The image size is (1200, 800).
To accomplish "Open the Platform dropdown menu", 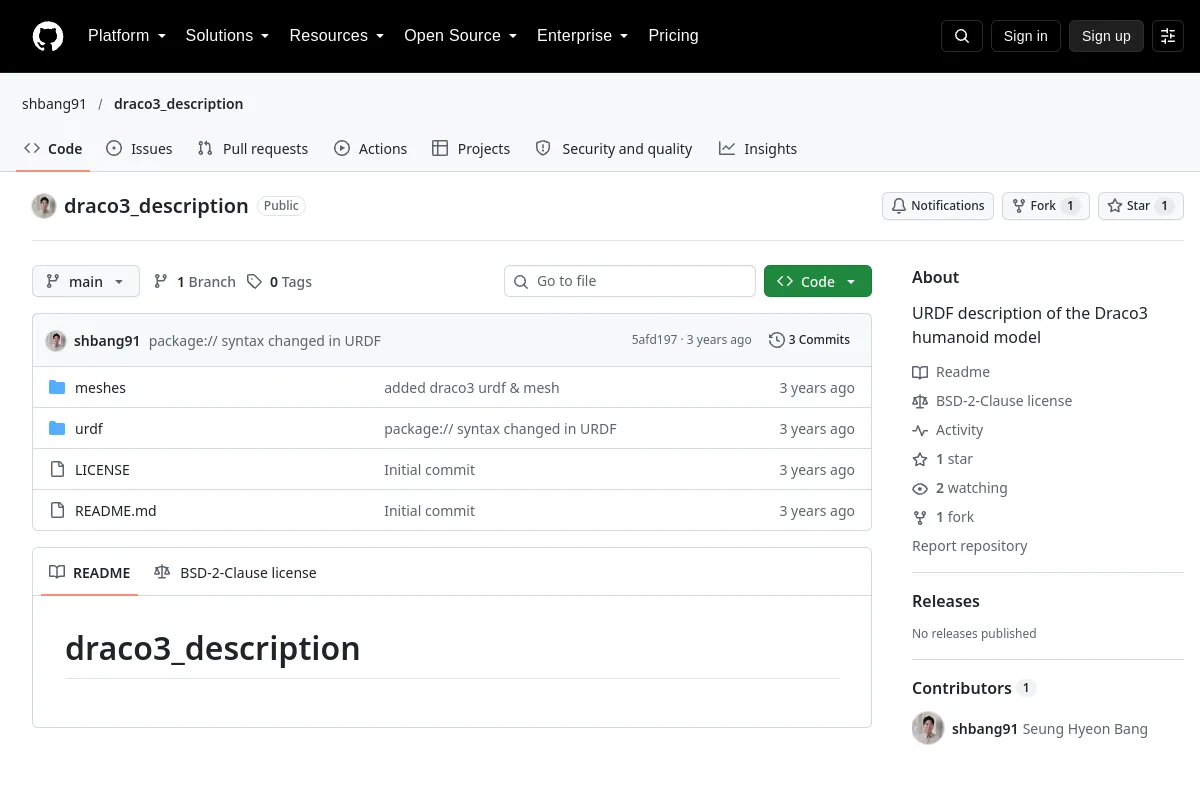I will tap(127, 36).
